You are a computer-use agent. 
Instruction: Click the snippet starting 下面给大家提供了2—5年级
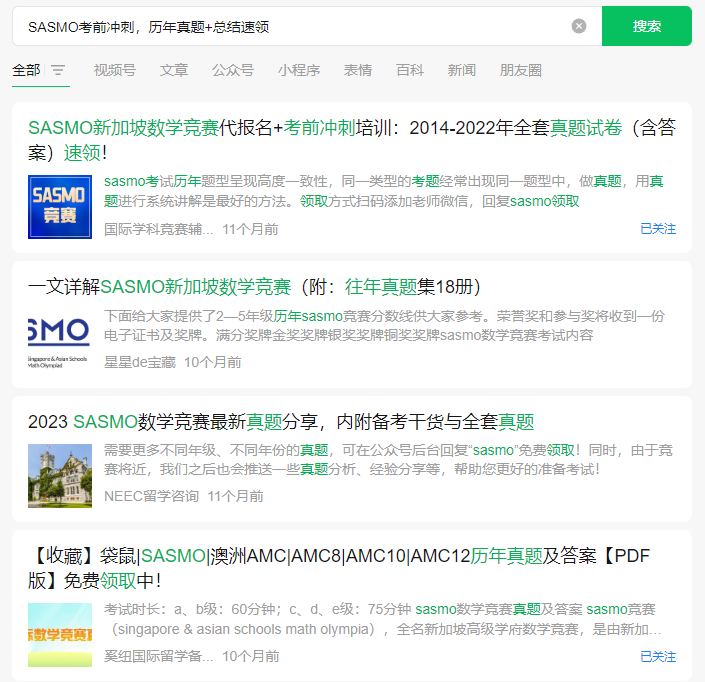(x=384, y=325)
